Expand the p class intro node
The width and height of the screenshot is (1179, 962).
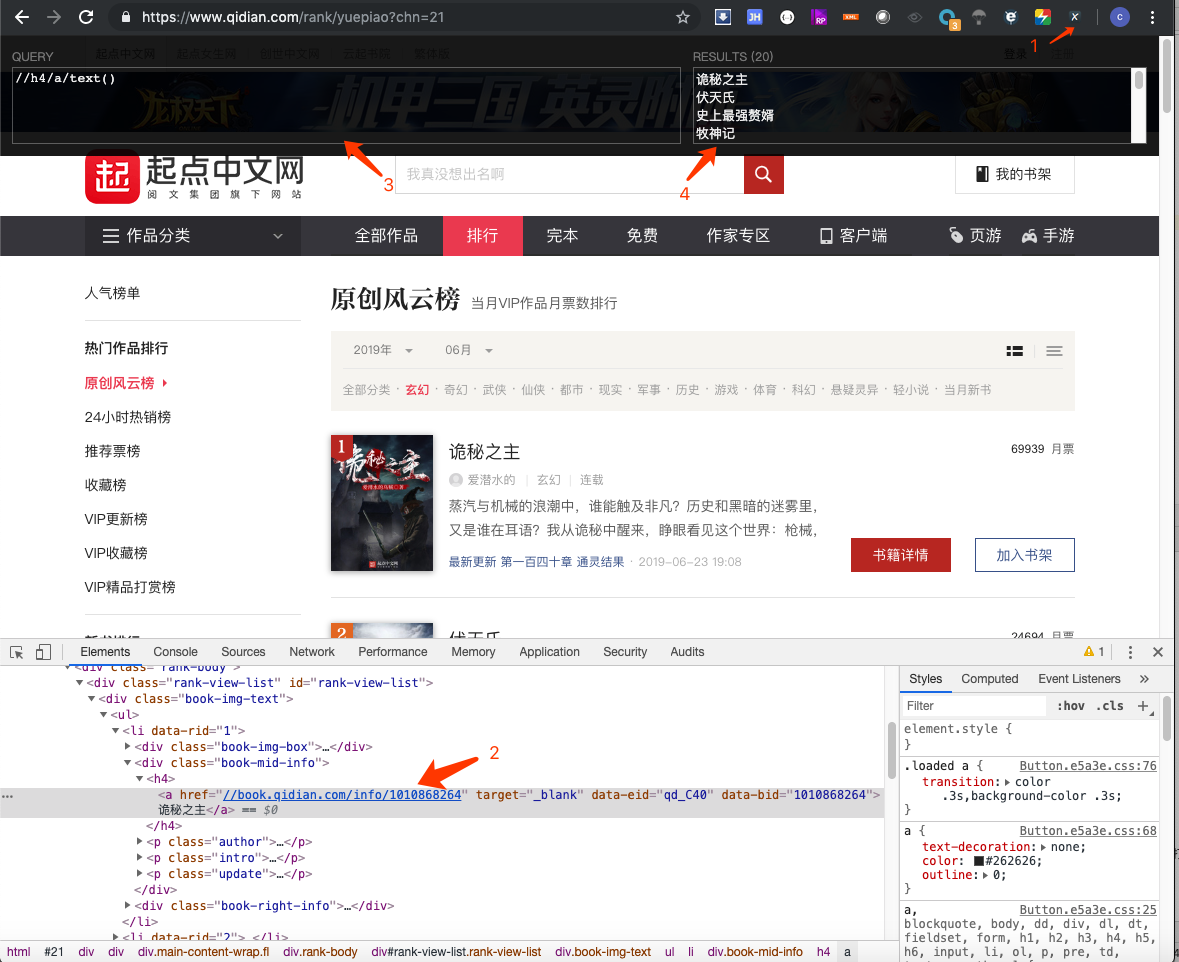(140, 857)
